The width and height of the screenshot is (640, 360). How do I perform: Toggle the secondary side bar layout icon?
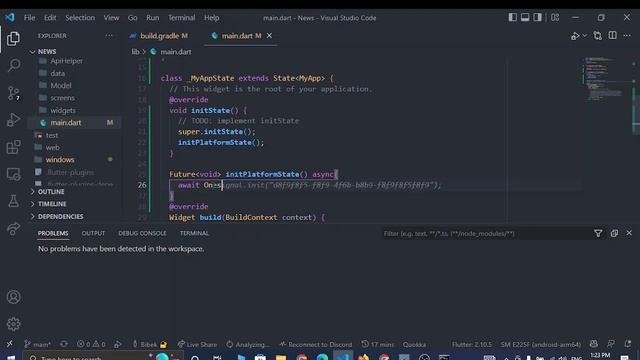[538, 17]
